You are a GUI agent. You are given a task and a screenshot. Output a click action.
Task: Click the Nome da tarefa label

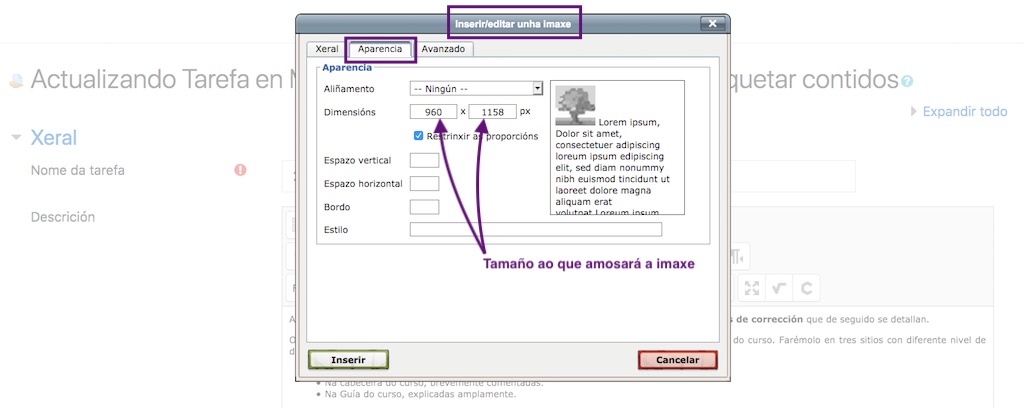[78, 170]
